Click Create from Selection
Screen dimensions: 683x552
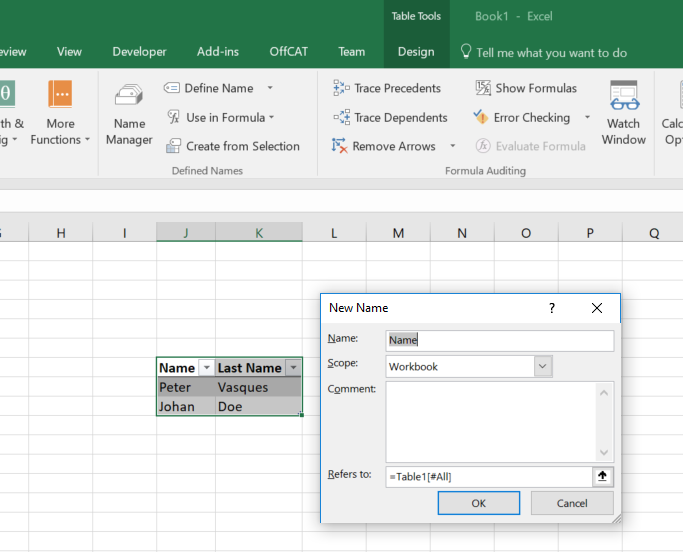coord(233,146)
